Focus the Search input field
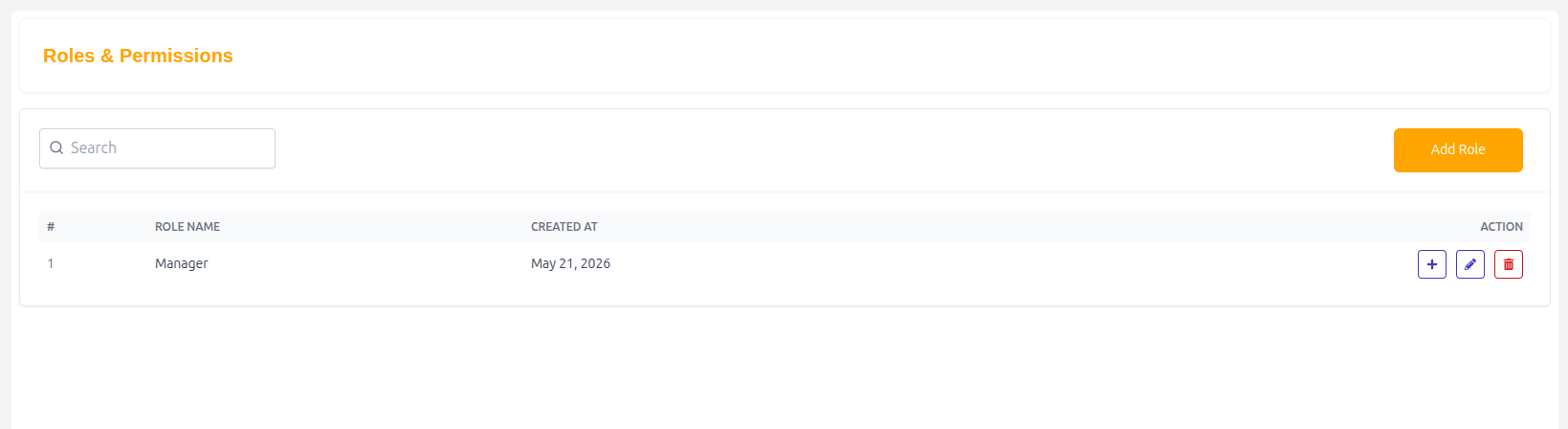 tap(157, 148)
